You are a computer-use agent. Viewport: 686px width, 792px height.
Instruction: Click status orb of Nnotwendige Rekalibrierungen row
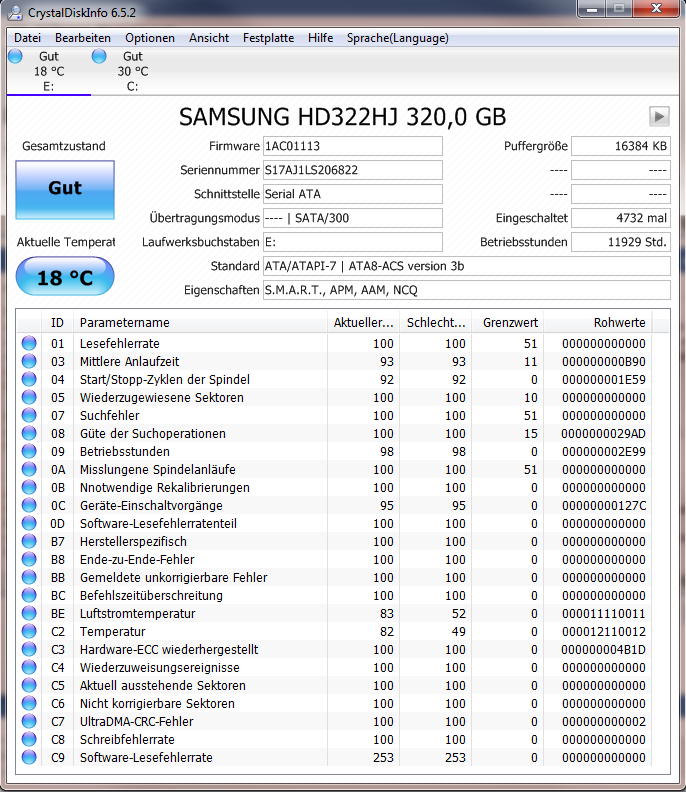coord(29,487)
